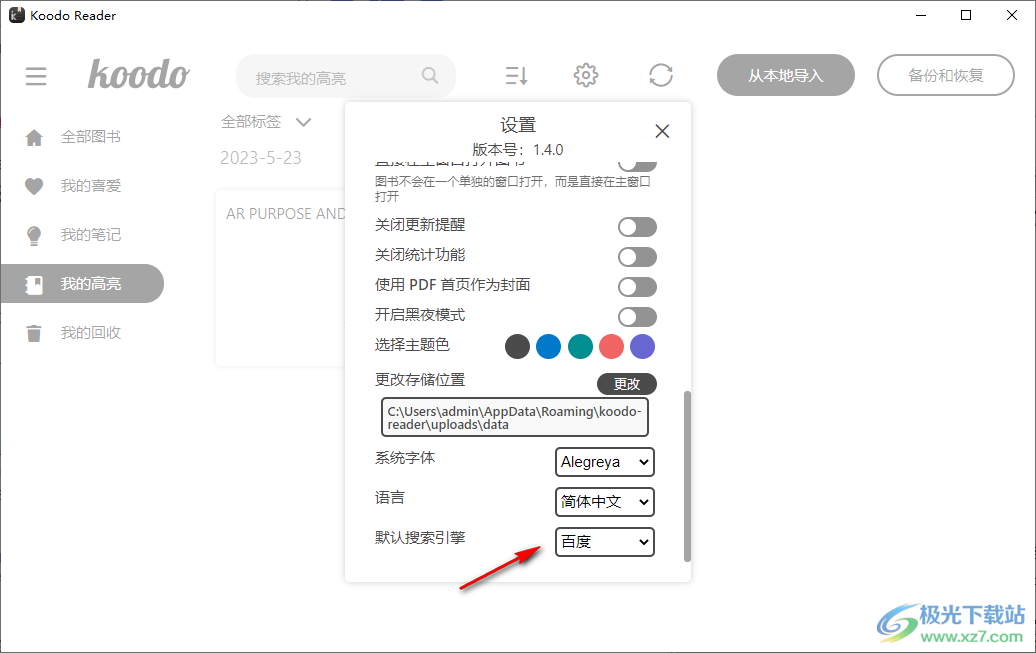Click the home icon for all books
Image resolution: width=1036 pixels, height=653 pixels.
34,137
